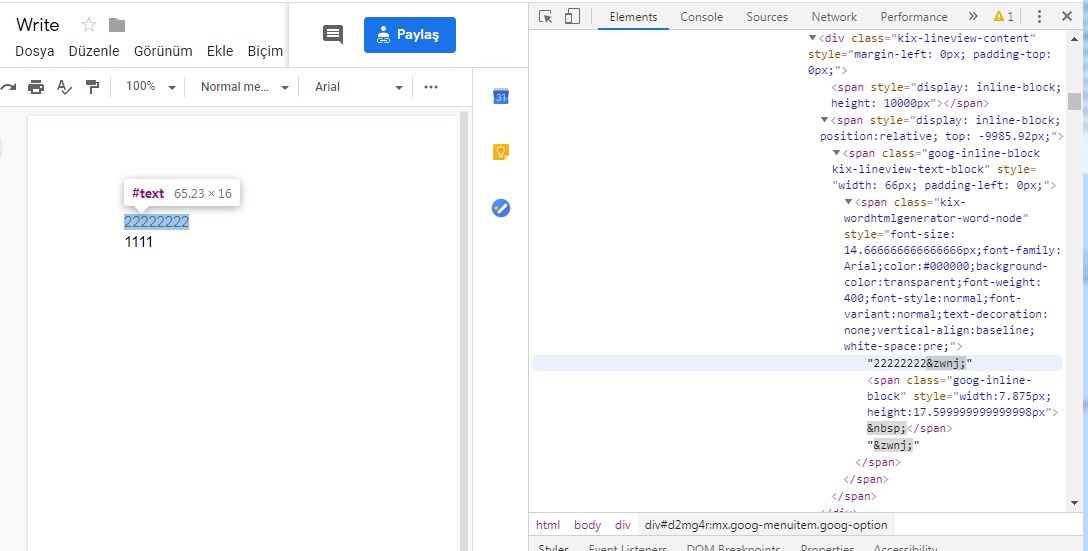Toggle the device toolbar in DevTools
1088x551 pixels.
coord(572,17)
